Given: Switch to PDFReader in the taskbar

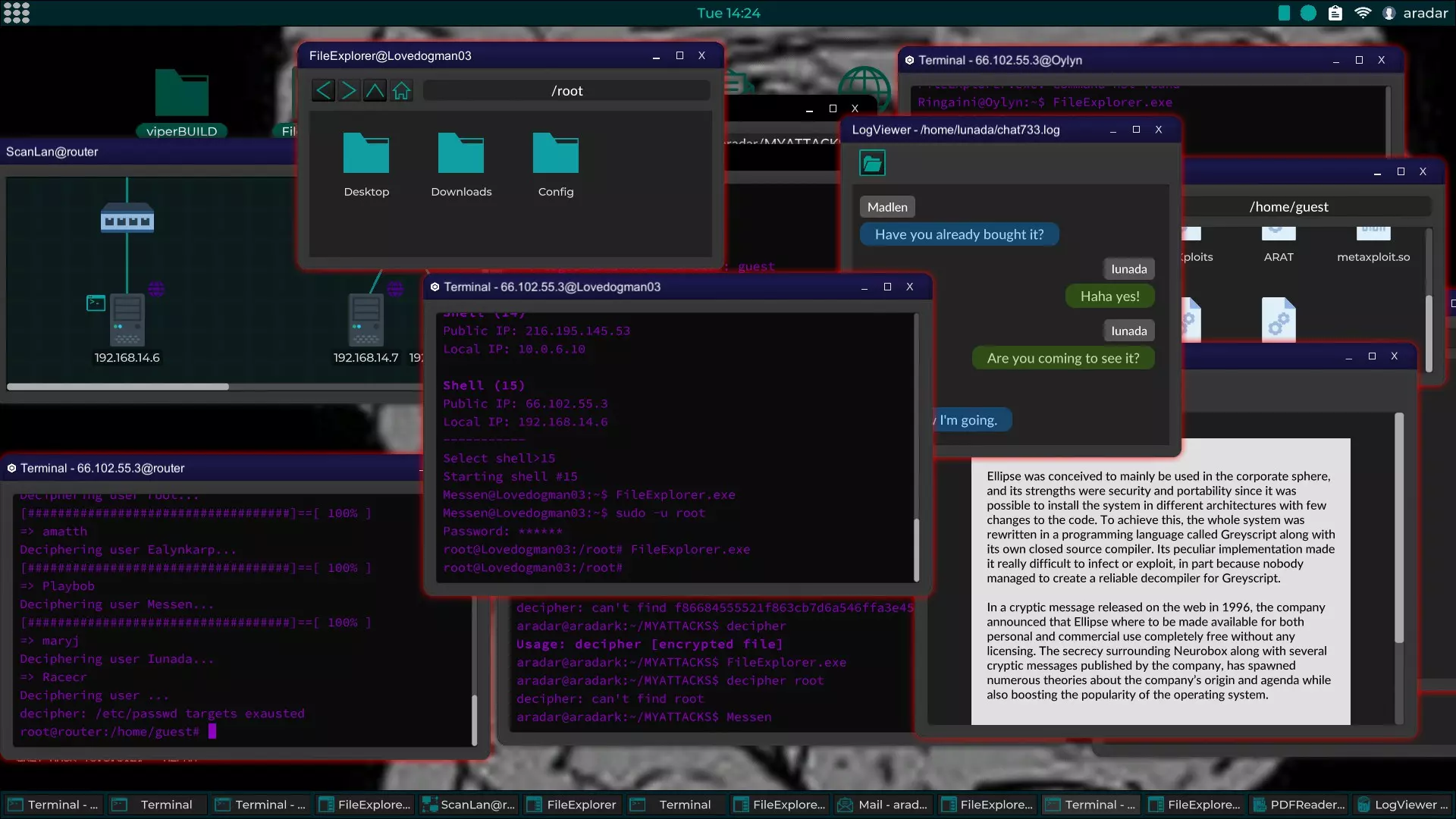Looking at the screenshot, I should coord(1299,805).
